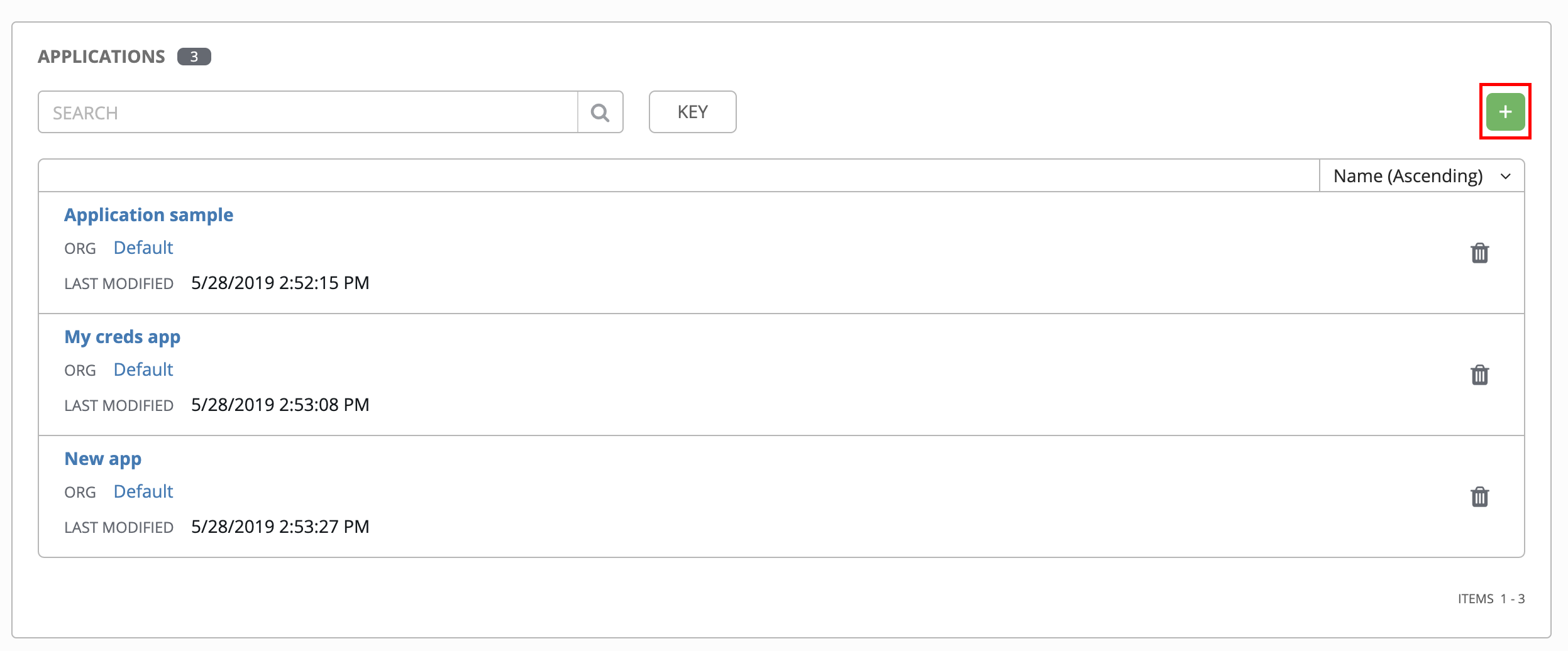This screenshot has height=651, width=1568.
Task: Open the My creds app link
Action: (x=123, y=337)
